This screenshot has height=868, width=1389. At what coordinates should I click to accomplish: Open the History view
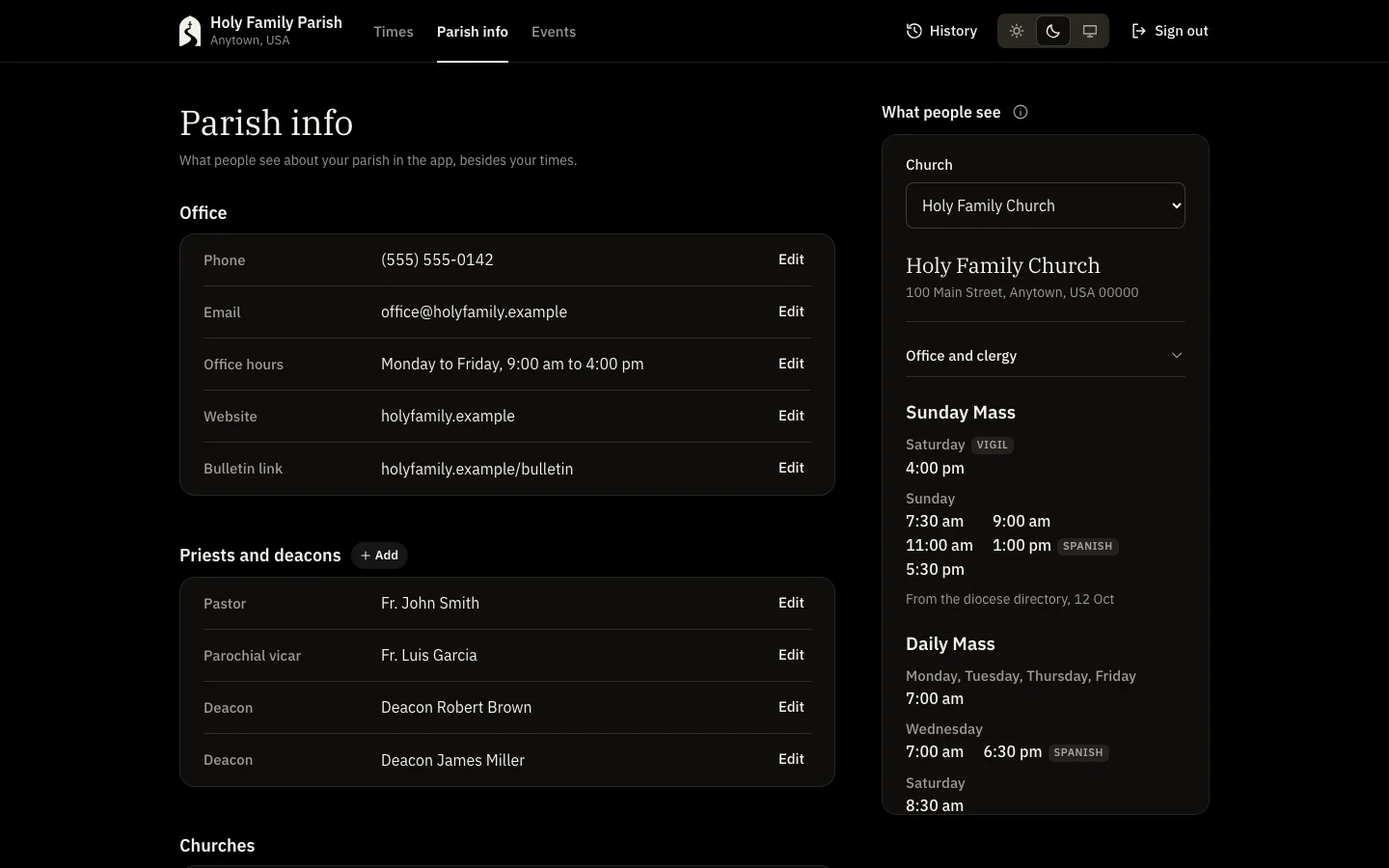(x=941, y=31)
